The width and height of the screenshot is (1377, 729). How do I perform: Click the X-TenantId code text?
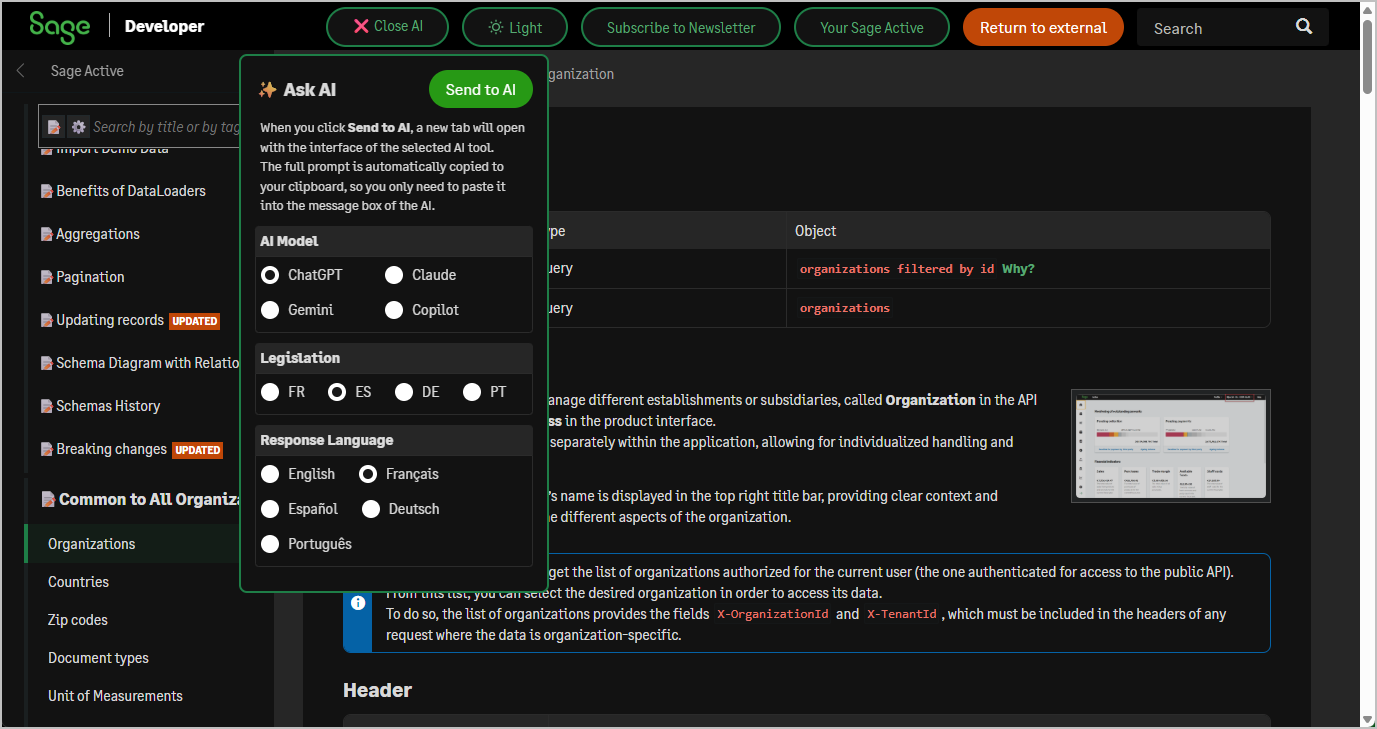(x=902, y=614)
